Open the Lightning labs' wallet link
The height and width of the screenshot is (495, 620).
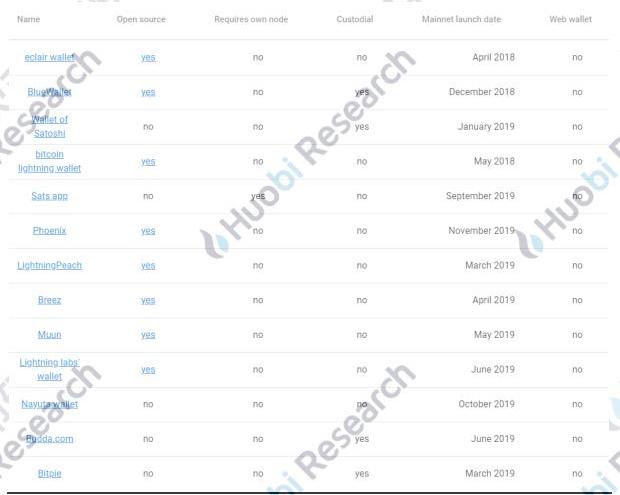(x=49, y=369)
